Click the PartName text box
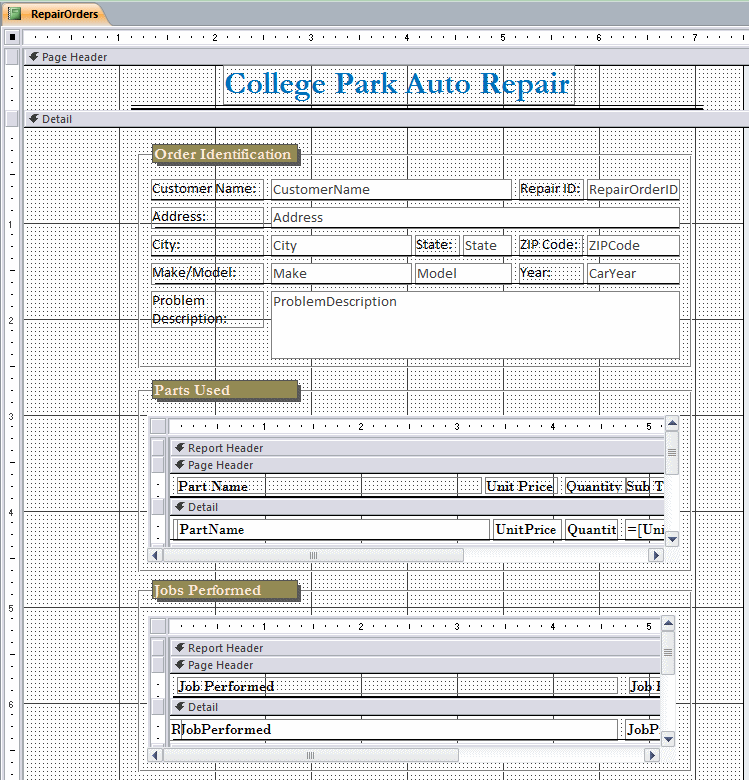The image size is (749, 780). tap(331, 529)
